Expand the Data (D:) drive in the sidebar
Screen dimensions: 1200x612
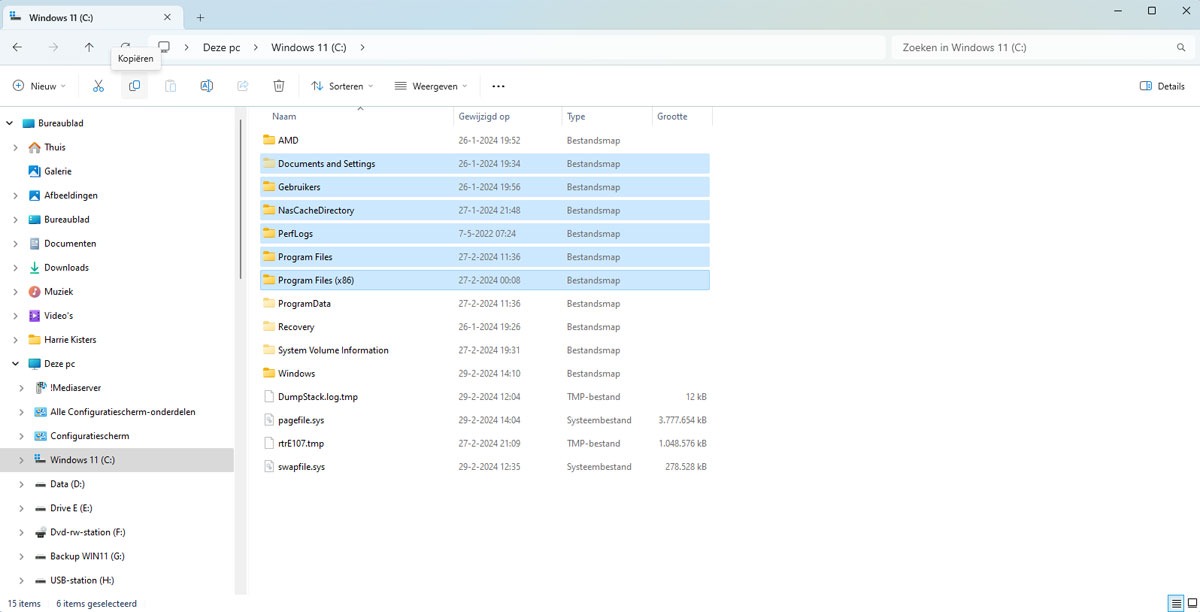(x=22, y=483)
